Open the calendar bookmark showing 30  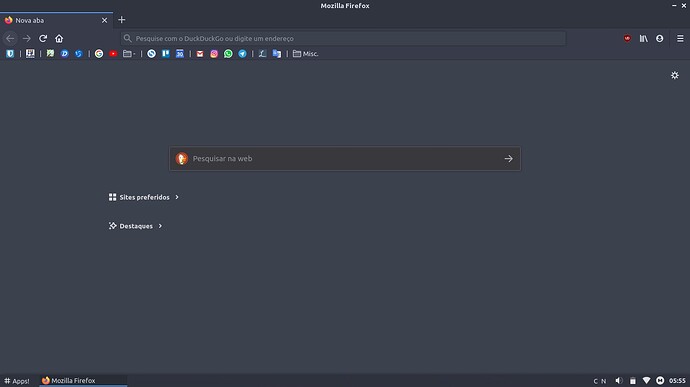pos(180,54)
